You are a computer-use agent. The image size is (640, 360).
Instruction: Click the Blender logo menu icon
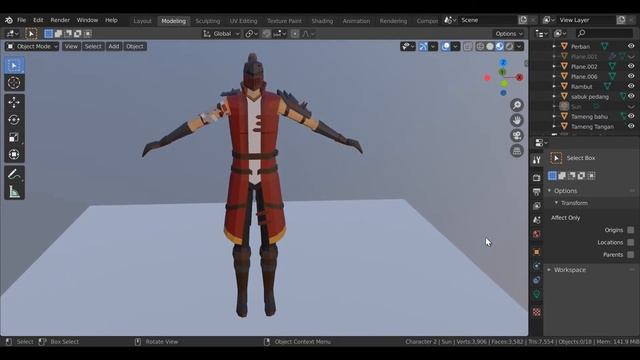pyautogui.click(x=9, y=20)
